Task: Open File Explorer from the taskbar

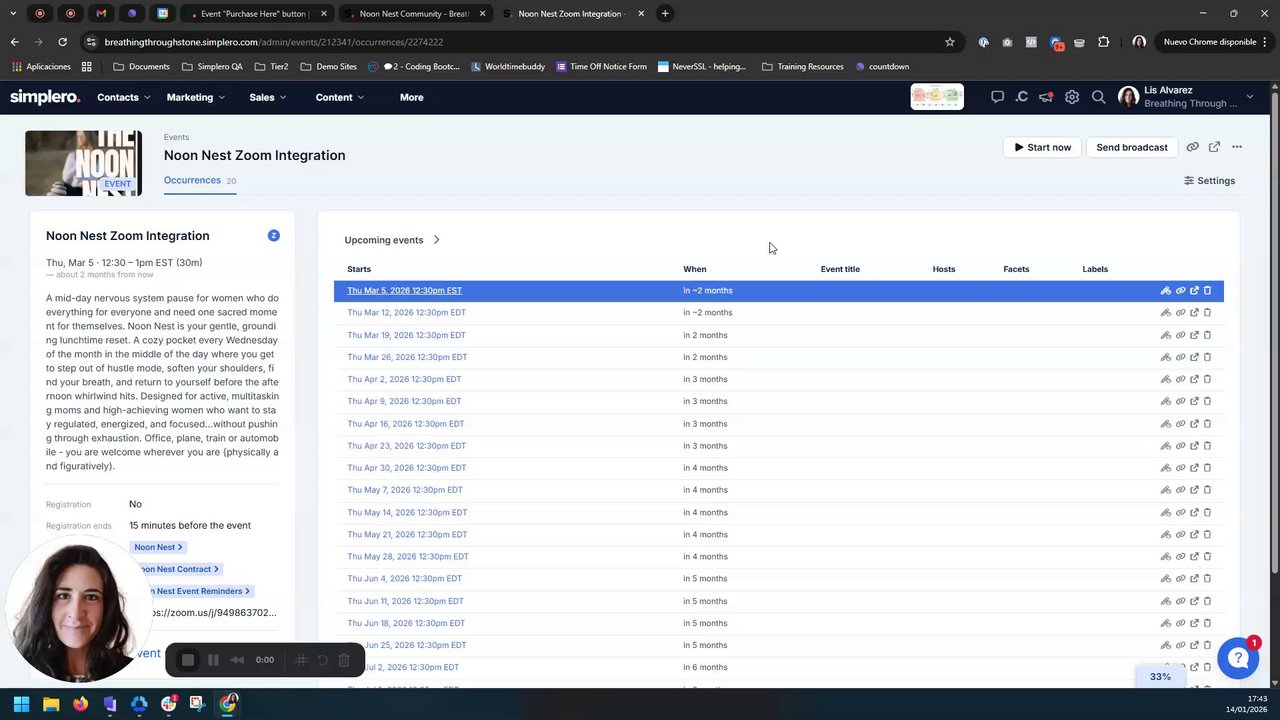Action: point(51,704)
